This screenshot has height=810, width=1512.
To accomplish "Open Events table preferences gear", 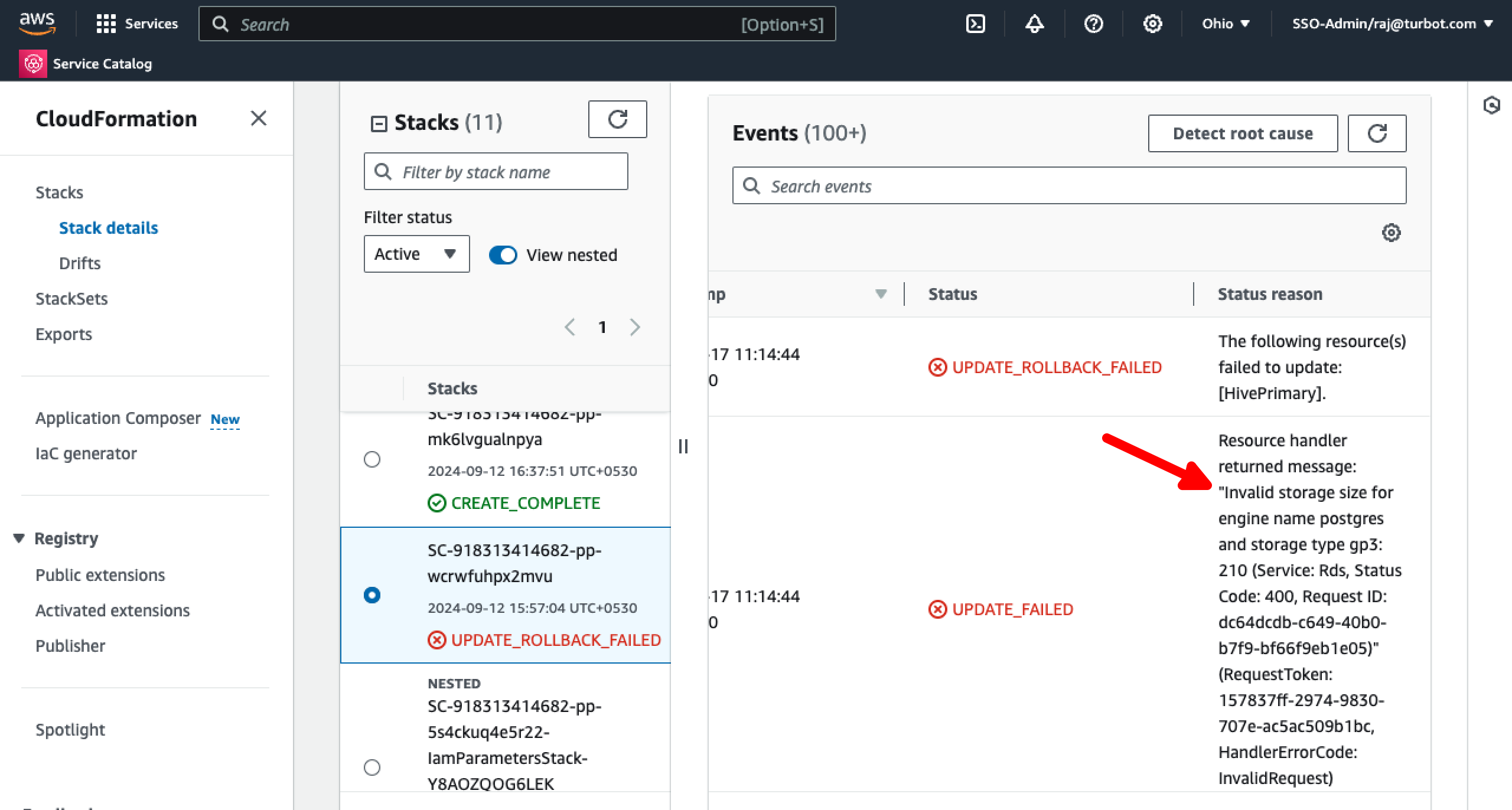I will [x=1391, y=233].
